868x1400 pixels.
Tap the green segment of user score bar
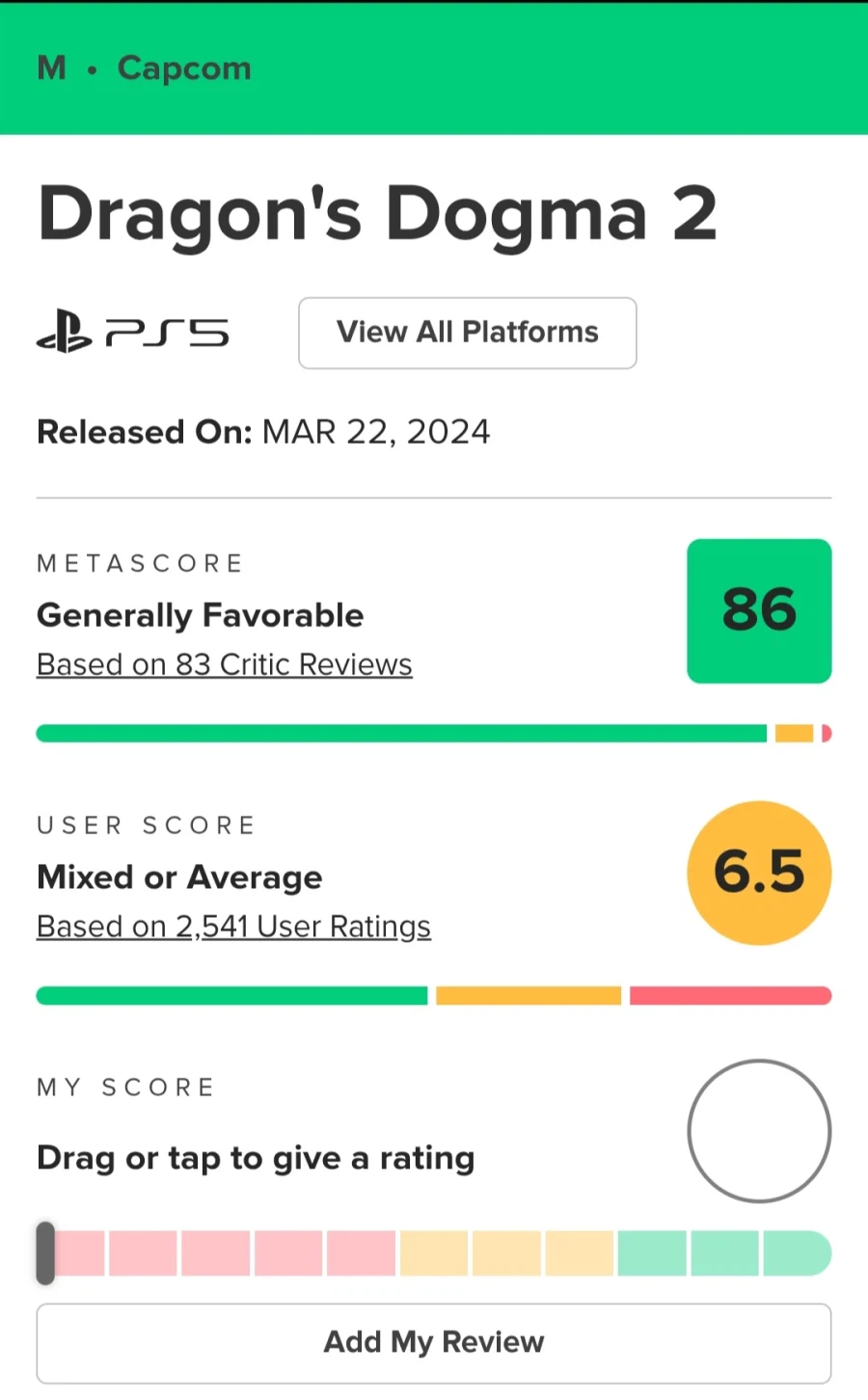tap(231, 996)
